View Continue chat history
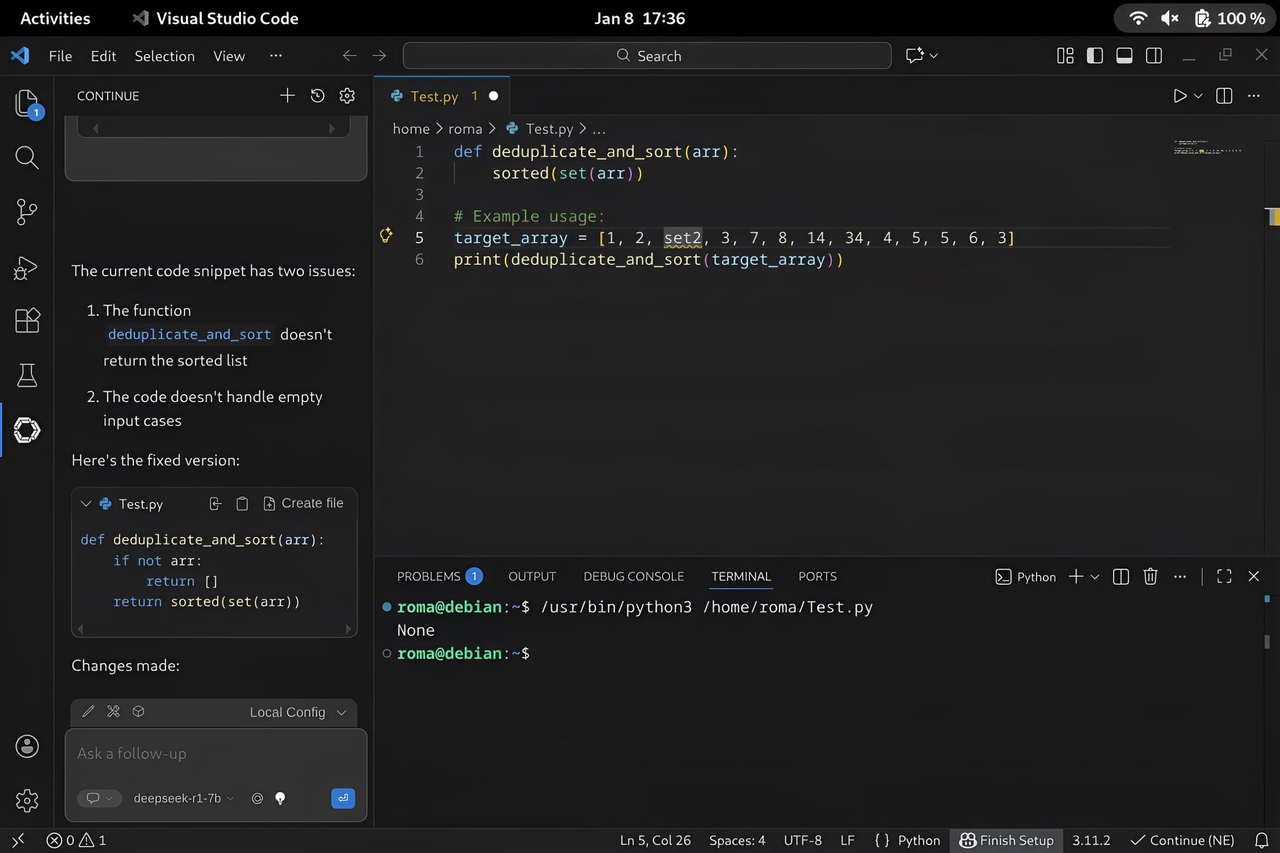 click(x=317, y=96)
